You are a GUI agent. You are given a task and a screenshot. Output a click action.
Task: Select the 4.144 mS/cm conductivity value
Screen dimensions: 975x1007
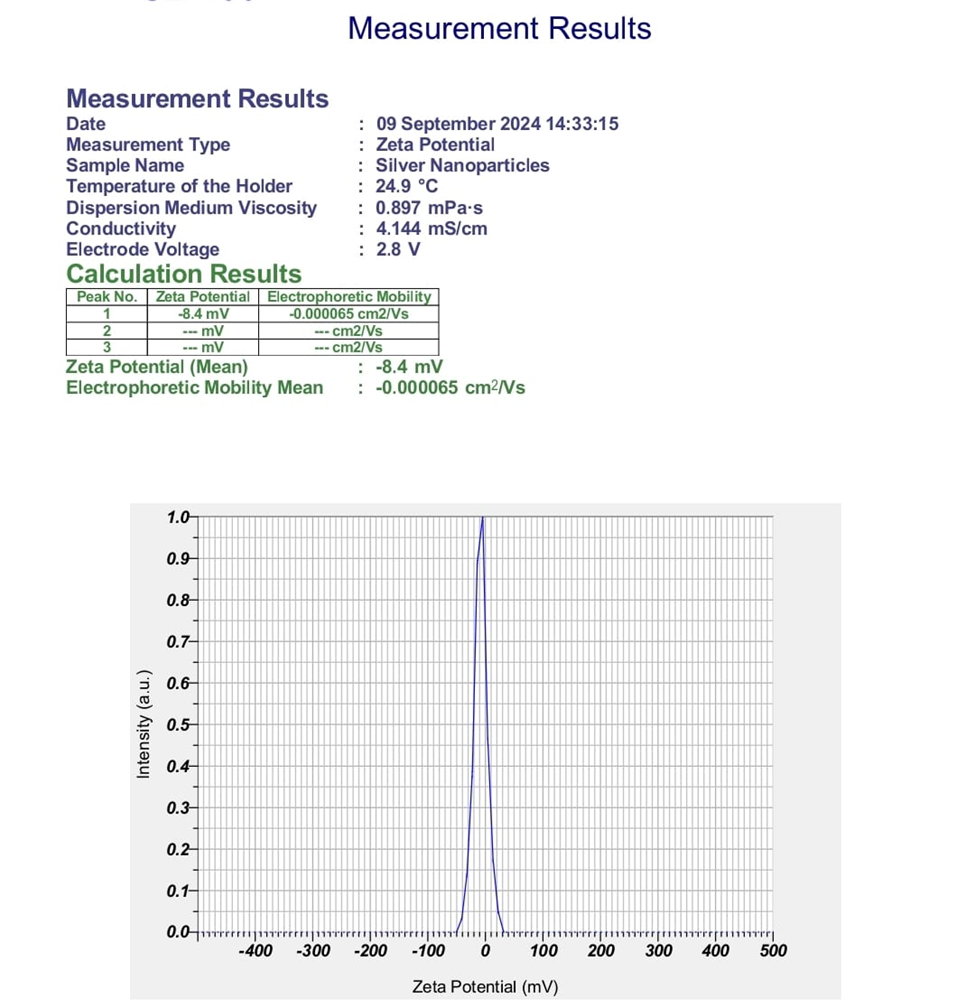431,229
